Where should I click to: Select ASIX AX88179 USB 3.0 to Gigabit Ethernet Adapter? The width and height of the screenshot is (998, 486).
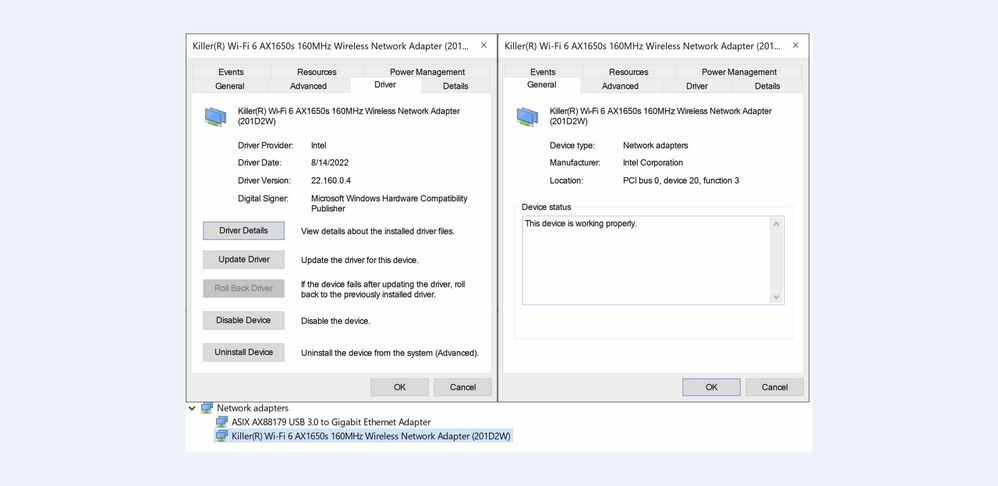point(331,422)
